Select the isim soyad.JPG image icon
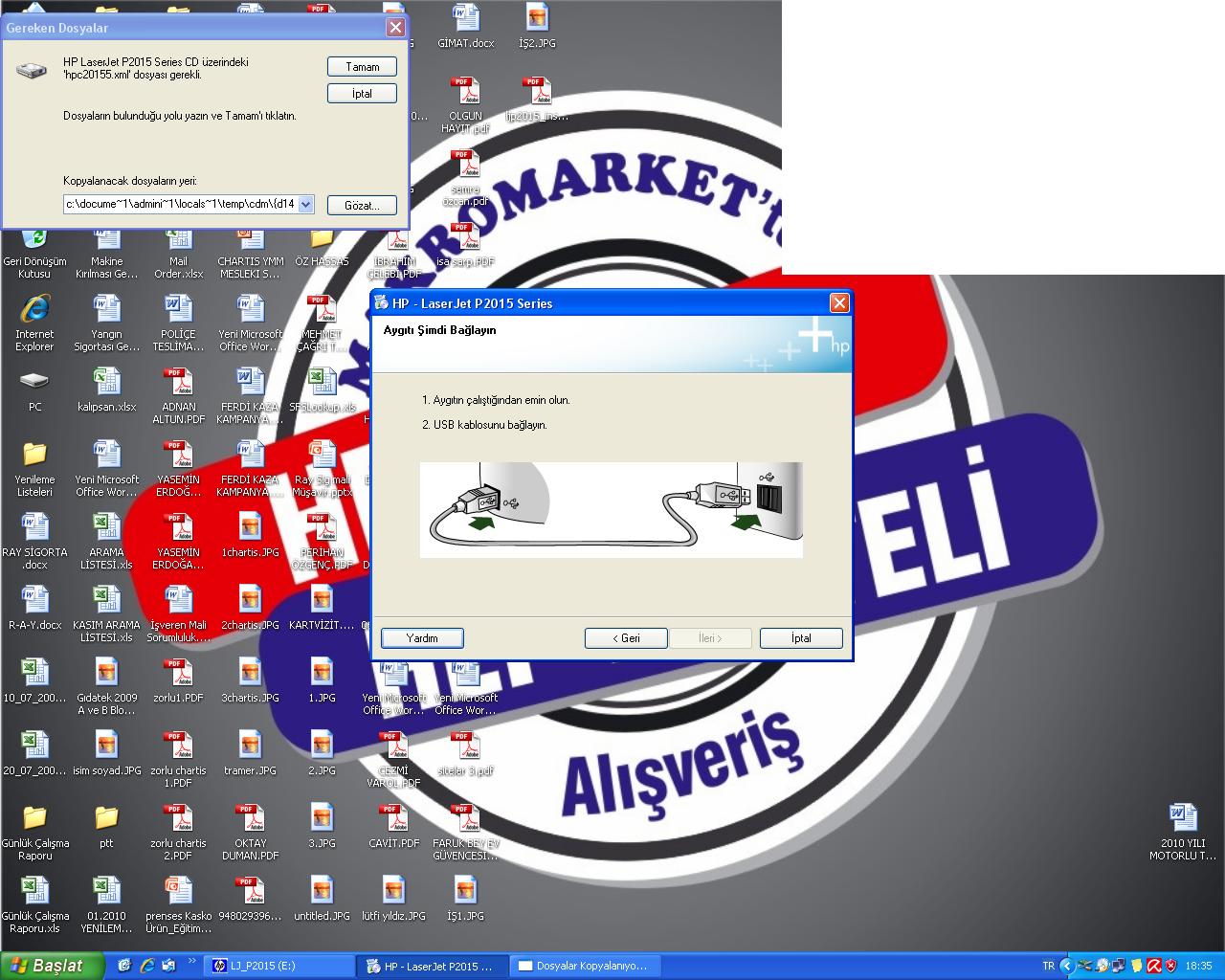This screenshot has height=980, width=1225. (x=106, y=745)
